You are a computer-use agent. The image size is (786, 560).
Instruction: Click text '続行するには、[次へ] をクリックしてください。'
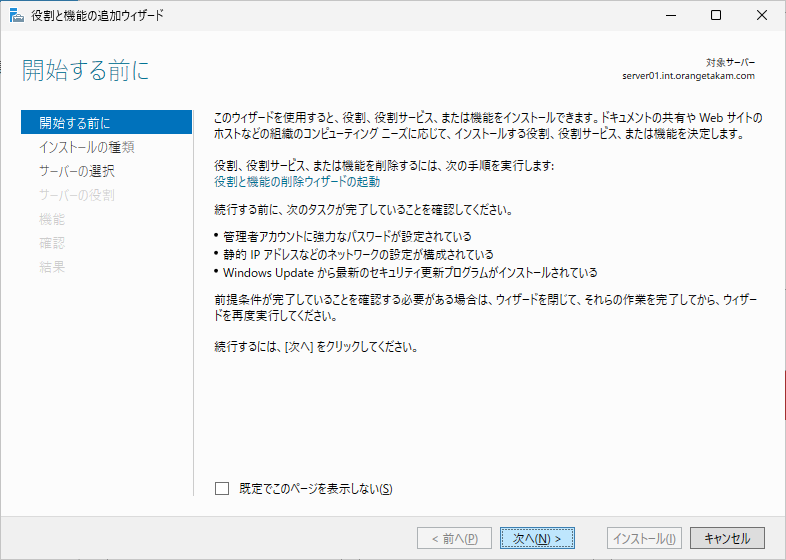(x=316, y=347)
